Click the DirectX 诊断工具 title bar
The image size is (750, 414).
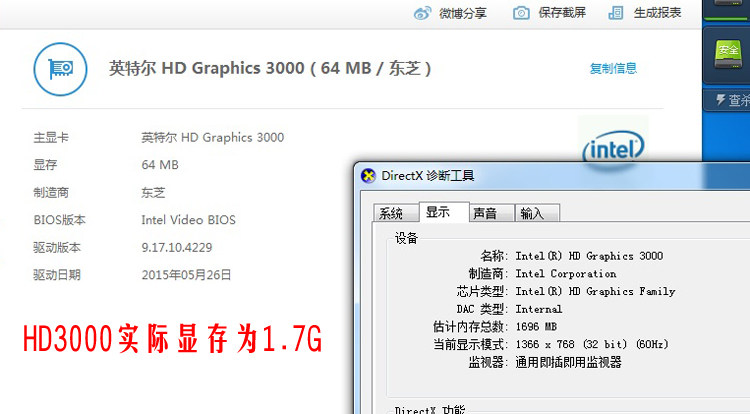(x=550, y=176)
